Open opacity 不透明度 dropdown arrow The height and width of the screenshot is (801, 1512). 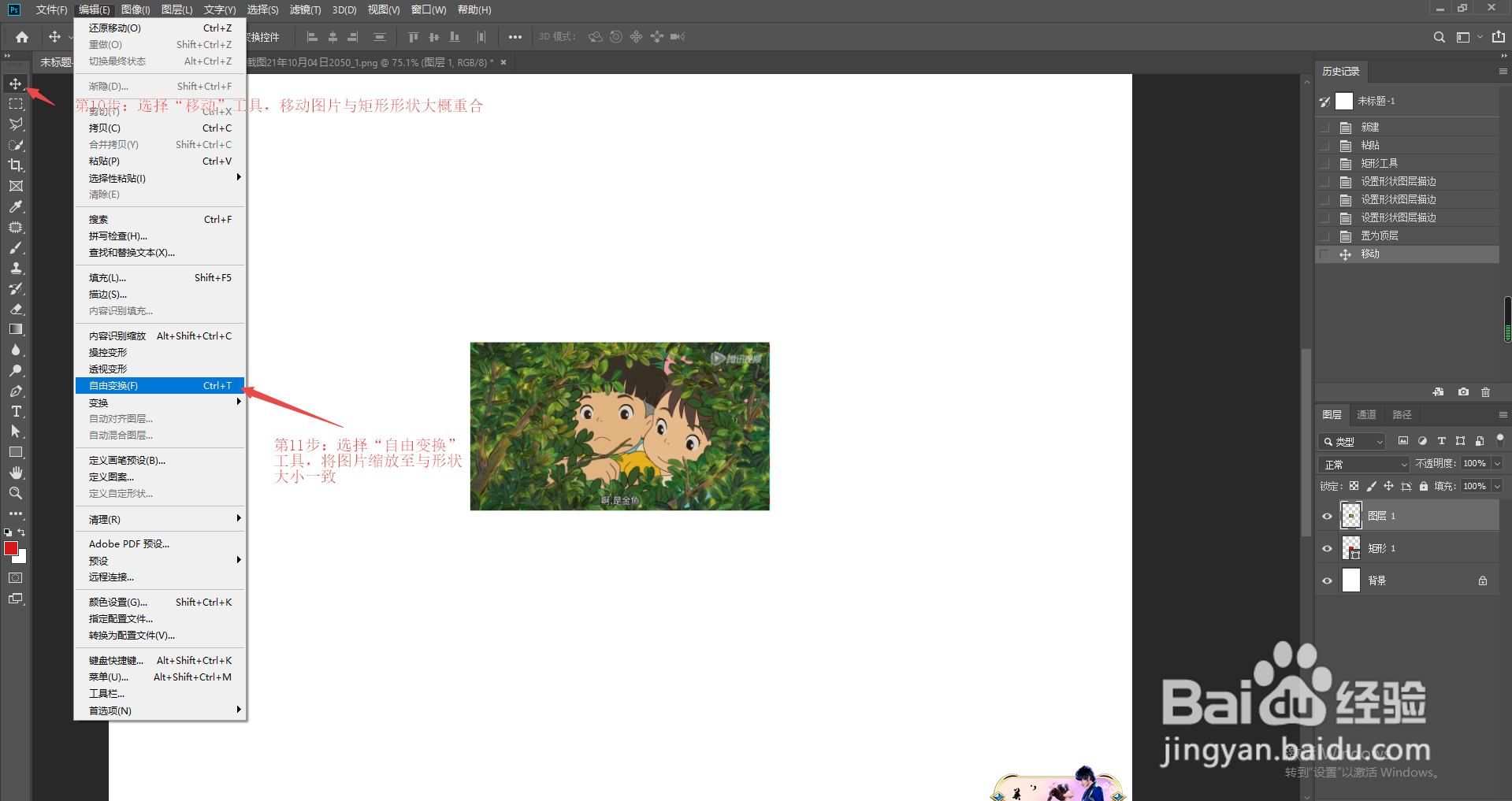[1498, 464]
